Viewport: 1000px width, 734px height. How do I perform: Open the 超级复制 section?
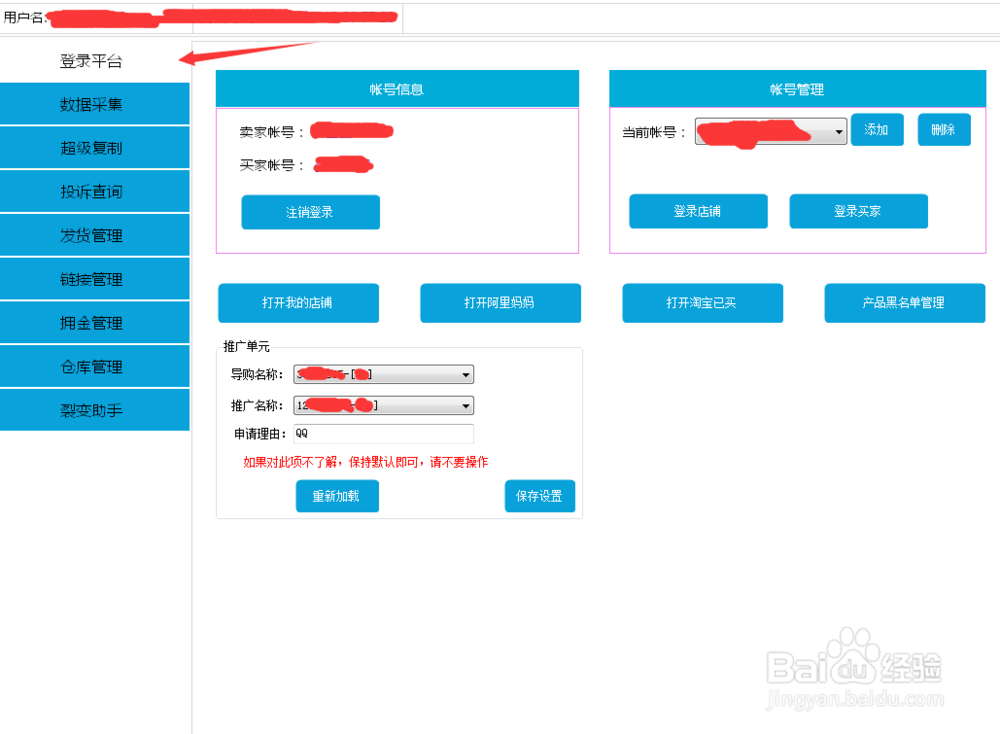[x=95, y=147]
